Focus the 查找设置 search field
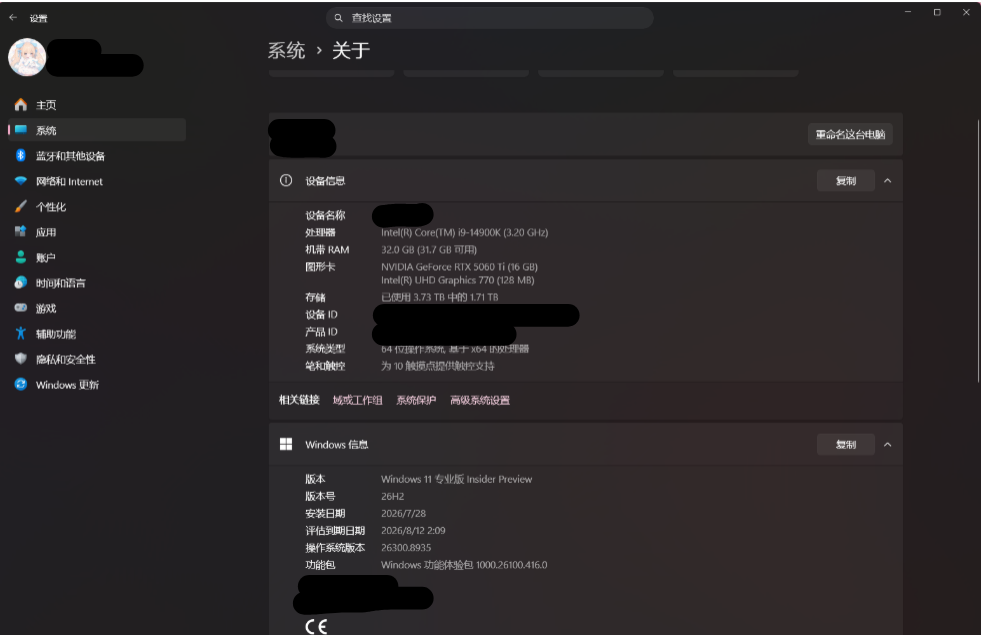The width and height of the screenshot is (982, 635). click(x=489, y=18)
